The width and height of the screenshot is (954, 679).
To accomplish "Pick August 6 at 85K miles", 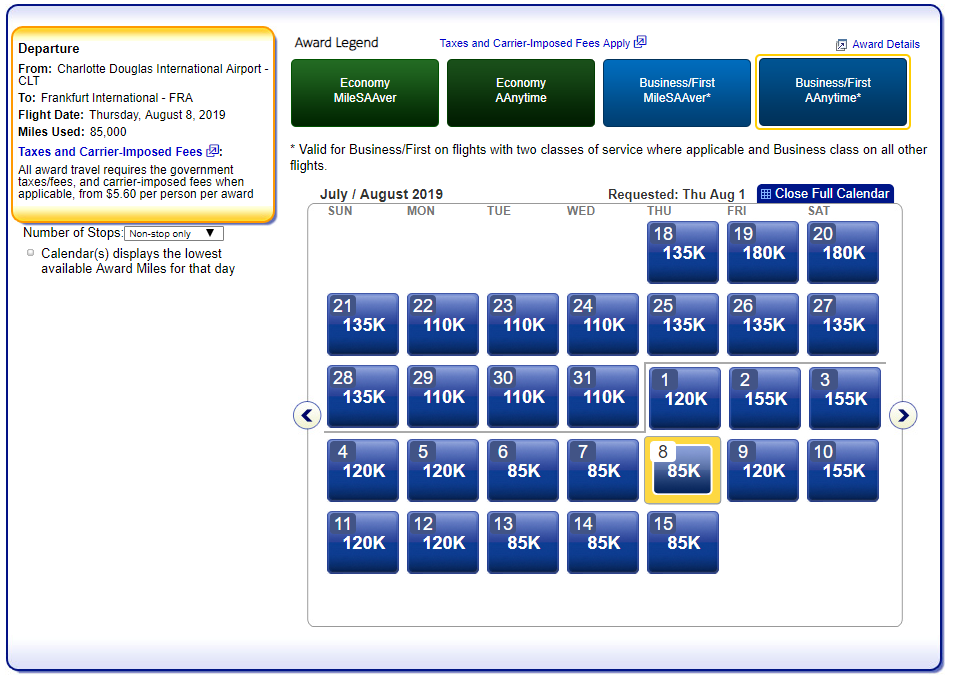I will (523, 470).
